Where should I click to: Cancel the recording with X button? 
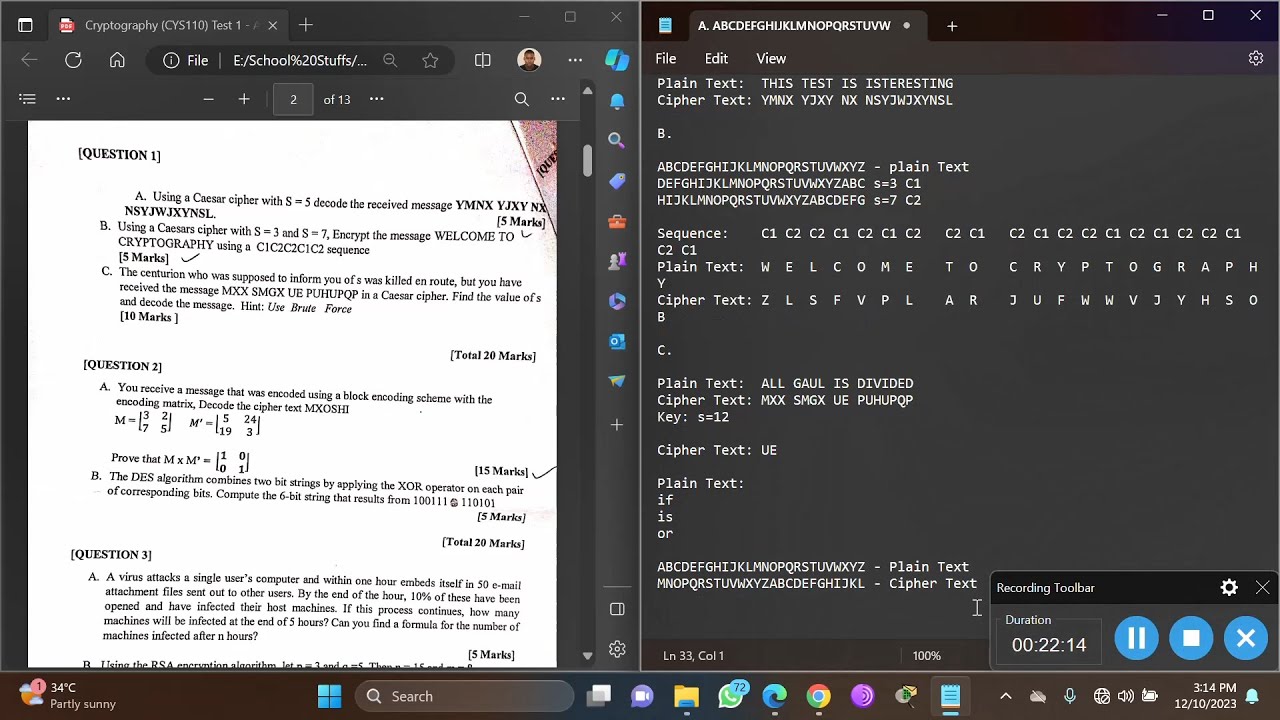click(1246, 638)
